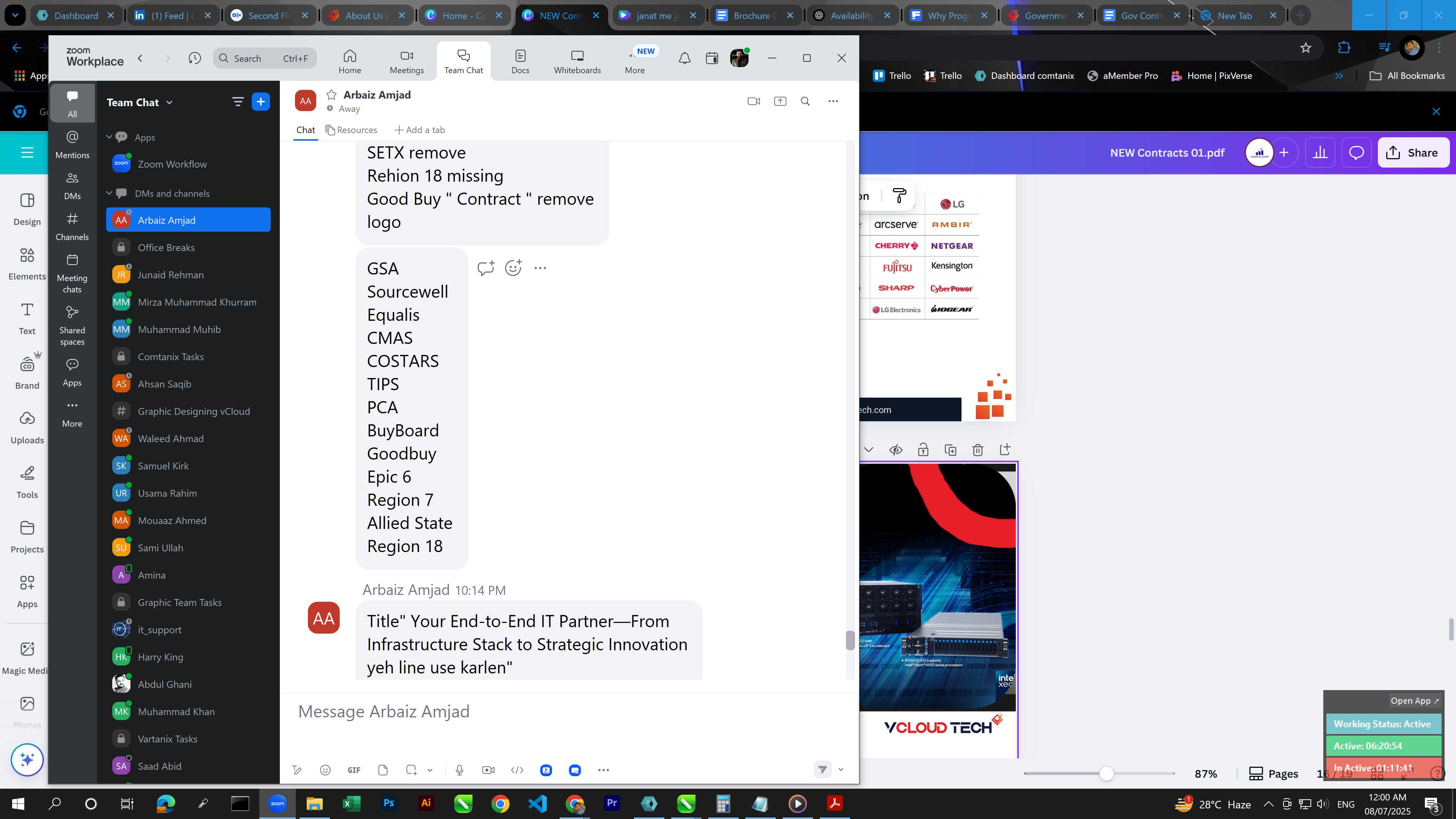1456x819 pixels.
Task: Insert code snippet in composer
Action: (517, 770)
